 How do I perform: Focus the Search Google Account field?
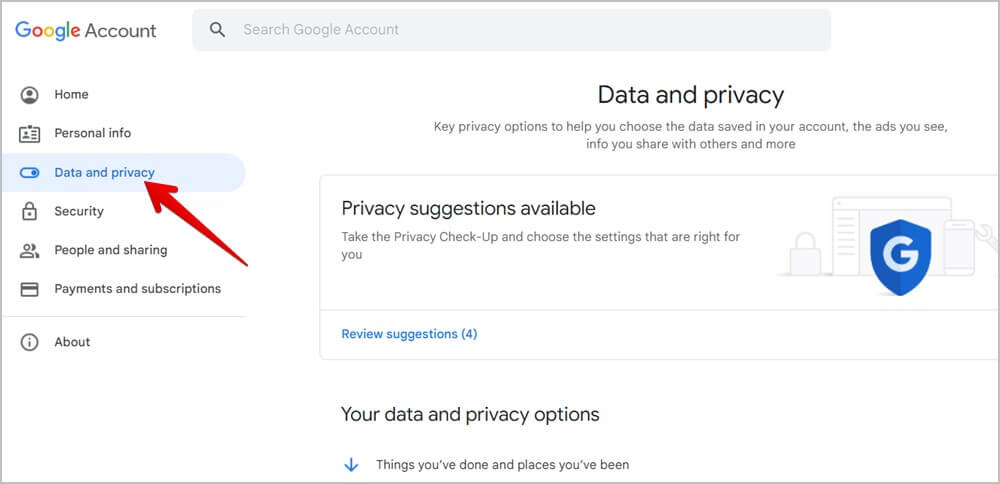520,30
